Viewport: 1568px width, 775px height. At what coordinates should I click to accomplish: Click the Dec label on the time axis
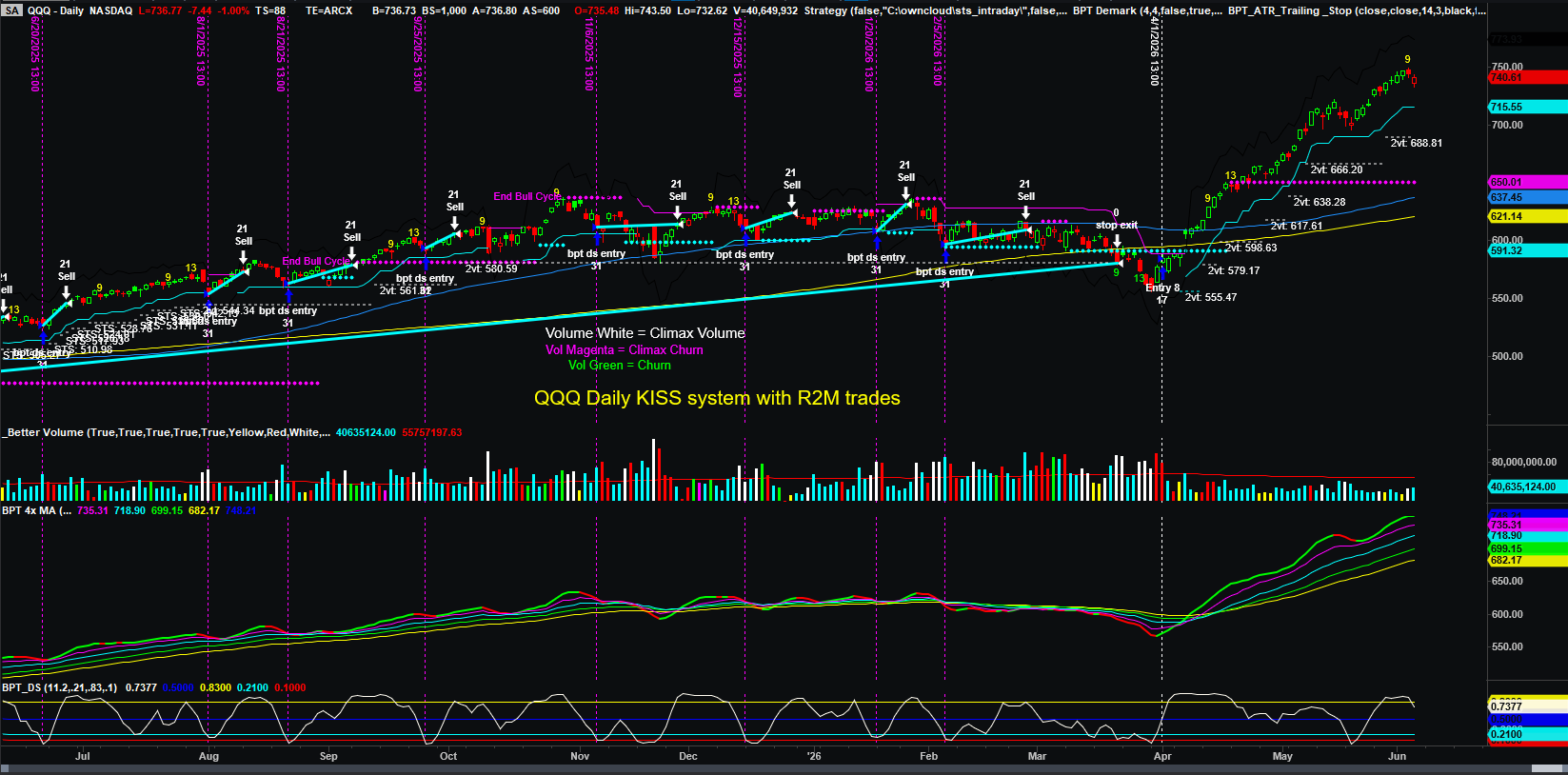click(688, 756)
